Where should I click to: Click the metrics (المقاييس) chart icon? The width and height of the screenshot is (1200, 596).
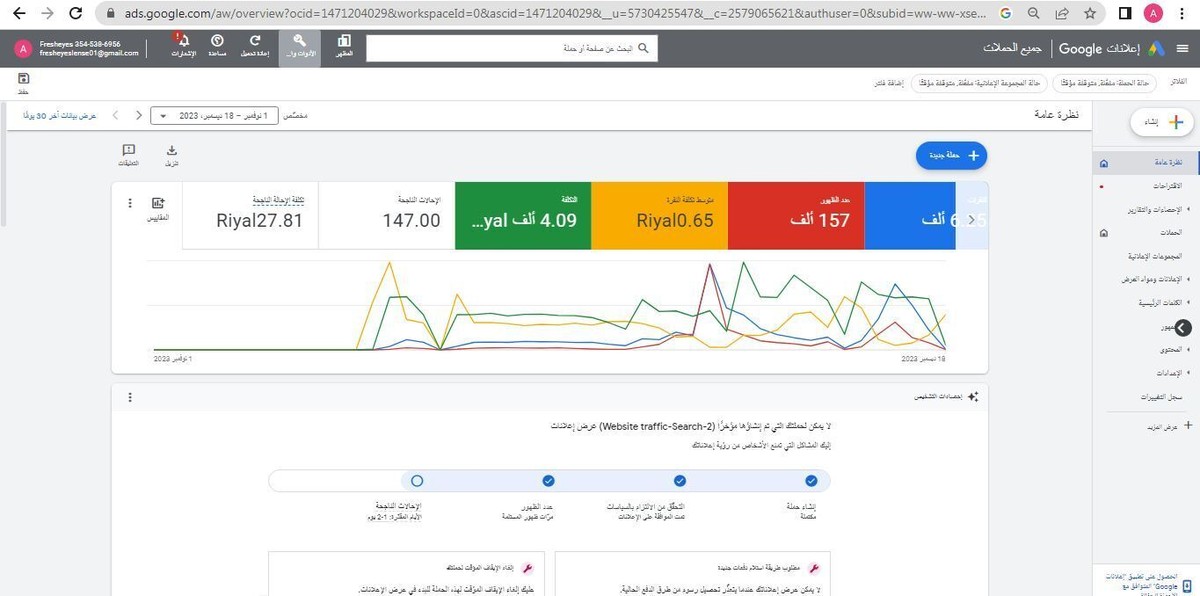[157, 204]
